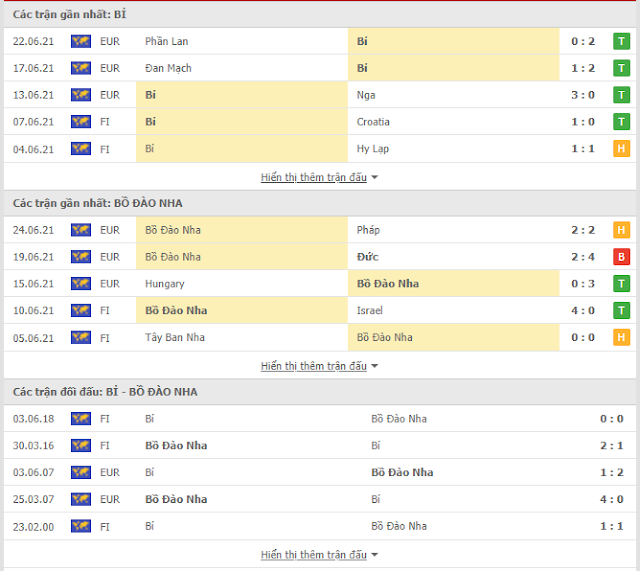Click the flag icon for 15.06.21 Hungary match

point(80,284)
